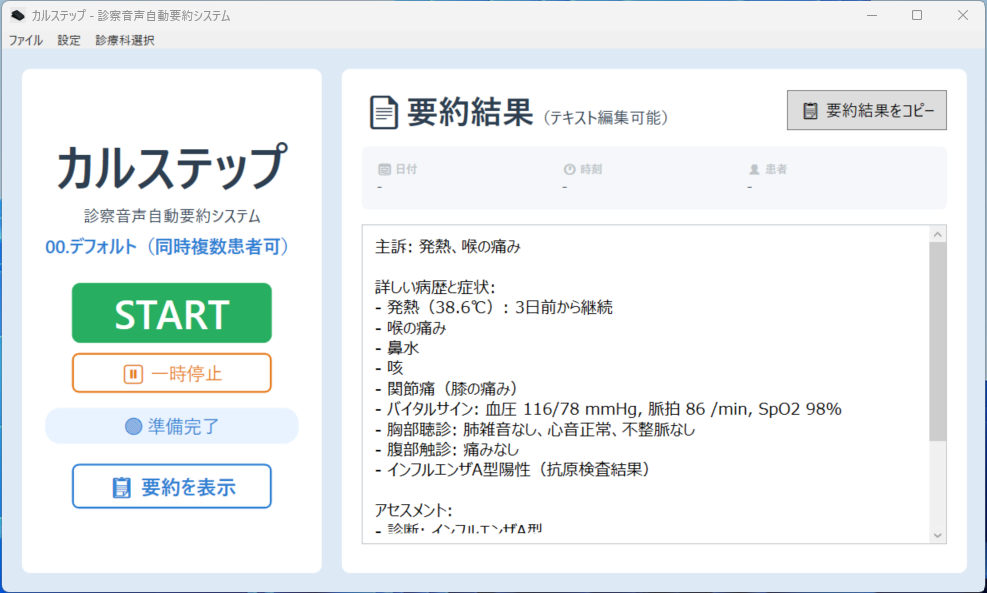Click the clock icon next to 時刻
This screenshot has height=593, width=987.
[x=570, y=169]
